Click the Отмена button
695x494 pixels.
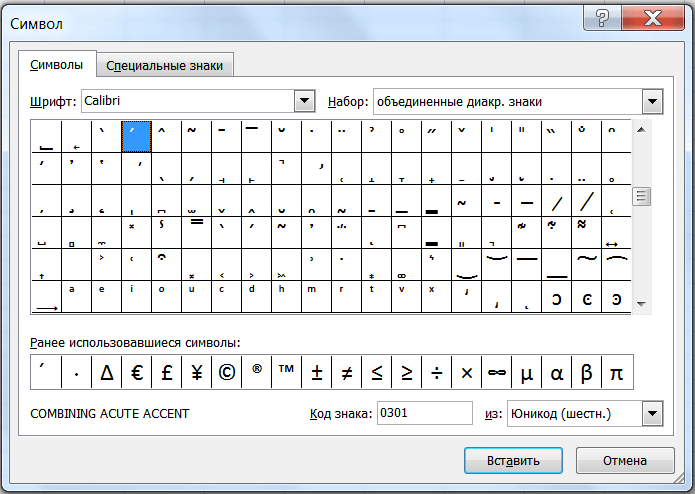click(x=625, y=461)
